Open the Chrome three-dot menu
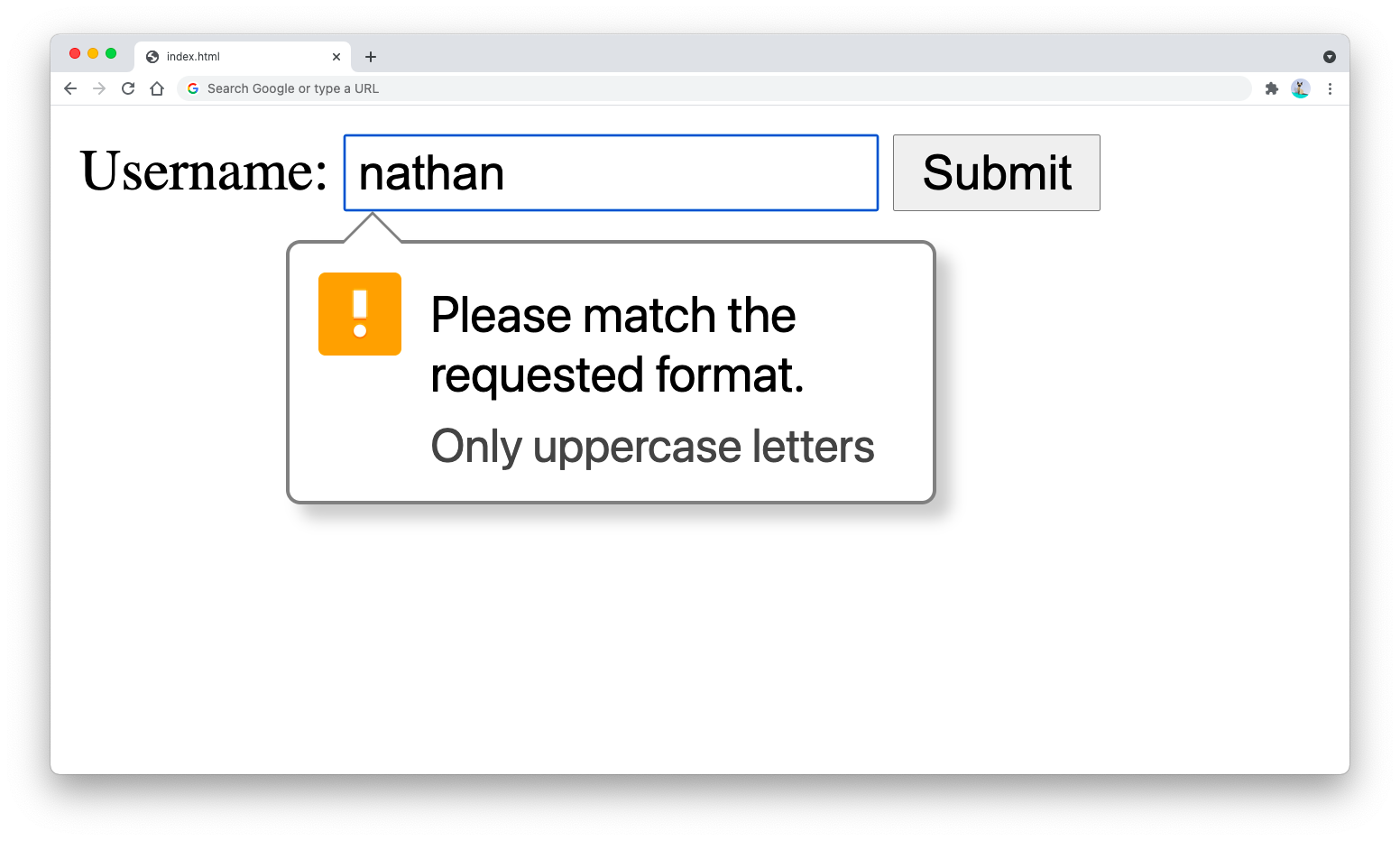The width and height of the screenshot is (1400, 841). [x=1330, y=88]
